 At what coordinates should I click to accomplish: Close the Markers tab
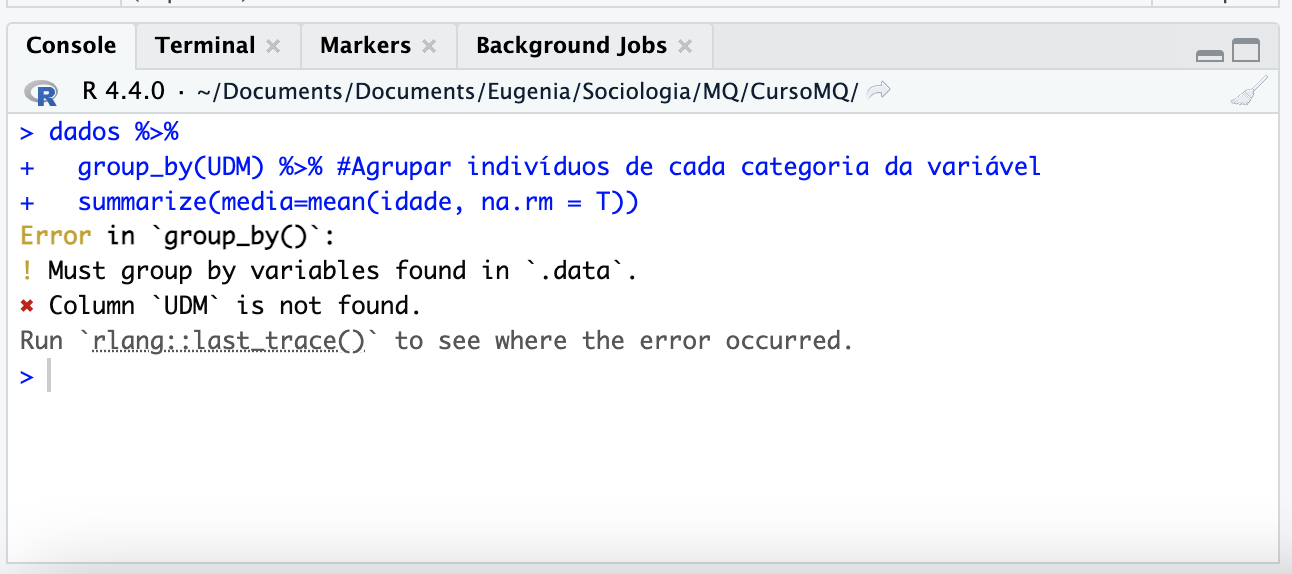[x=429, y=46]
